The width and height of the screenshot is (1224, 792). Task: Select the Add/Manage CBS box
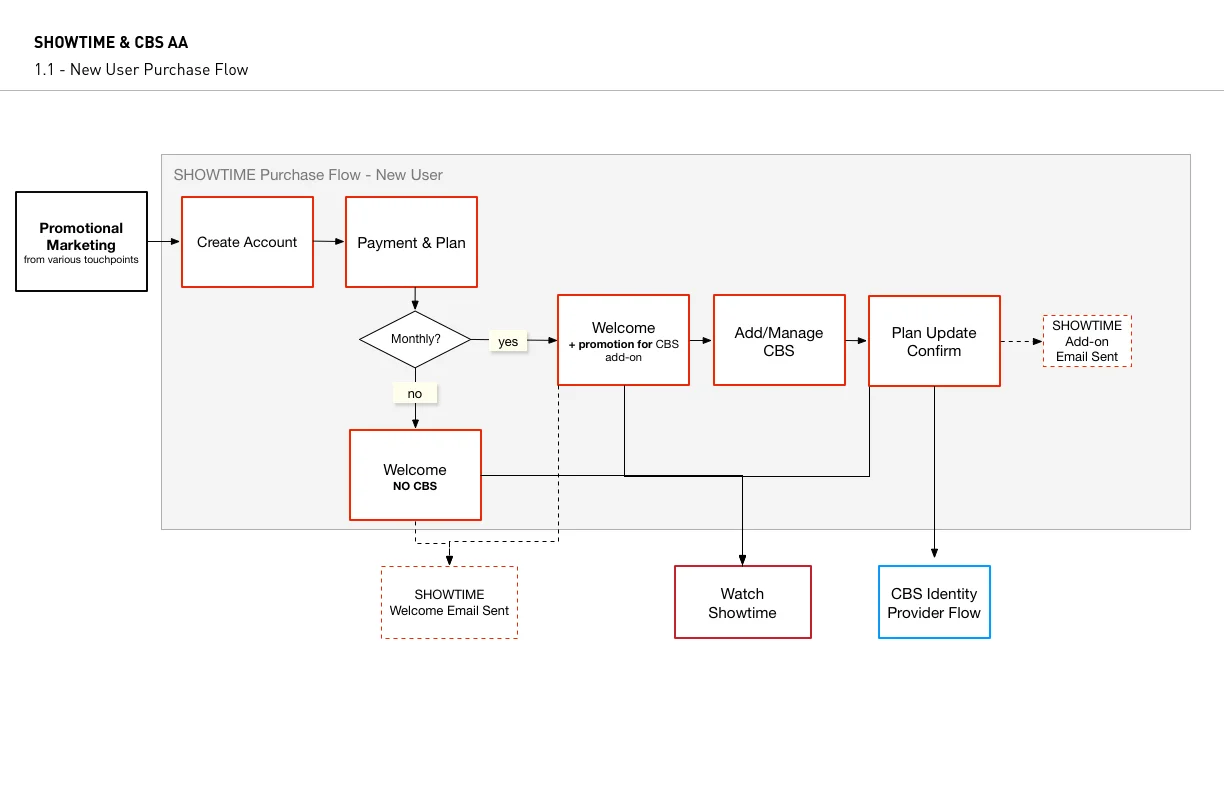click(x=779, y=340)
